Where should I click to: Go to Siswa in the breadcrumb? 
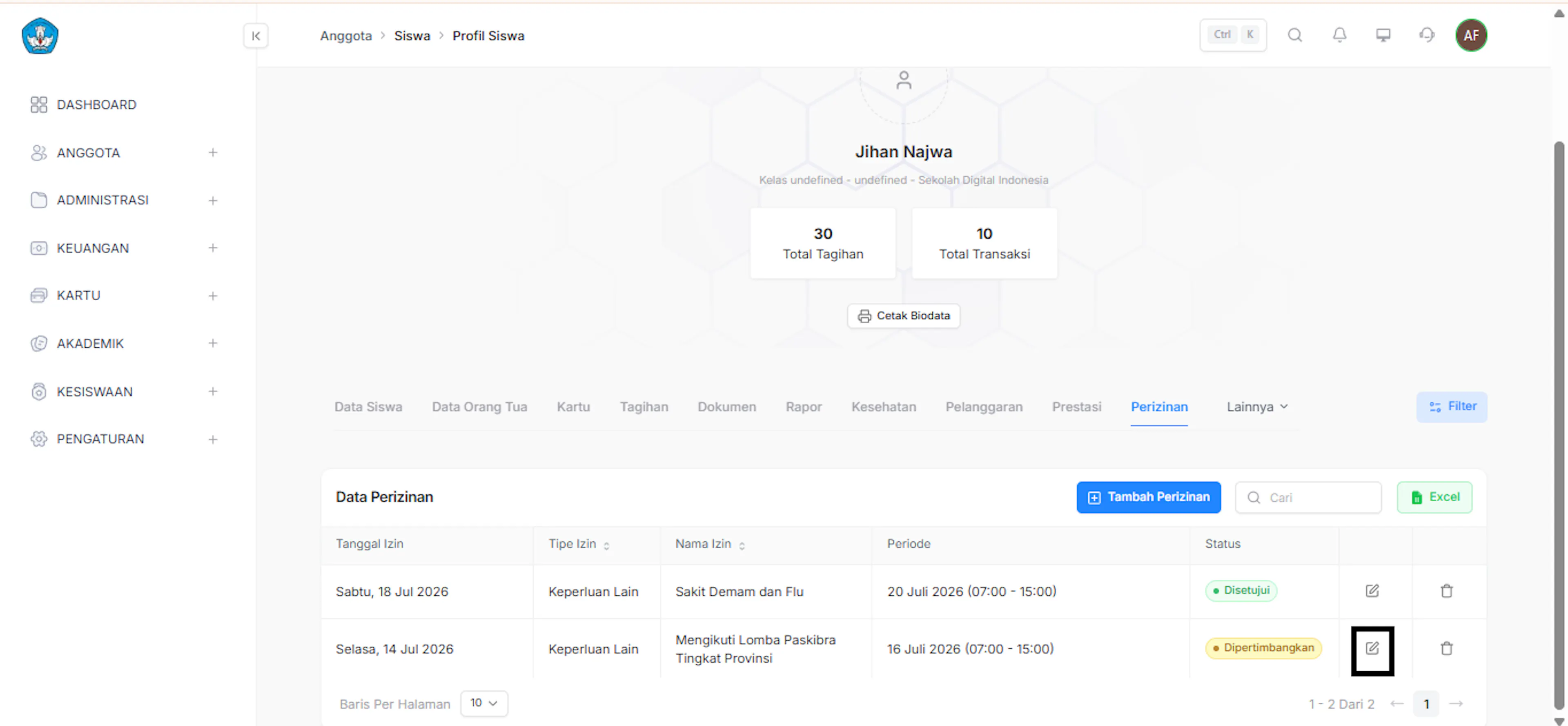(x=412, y=36)
